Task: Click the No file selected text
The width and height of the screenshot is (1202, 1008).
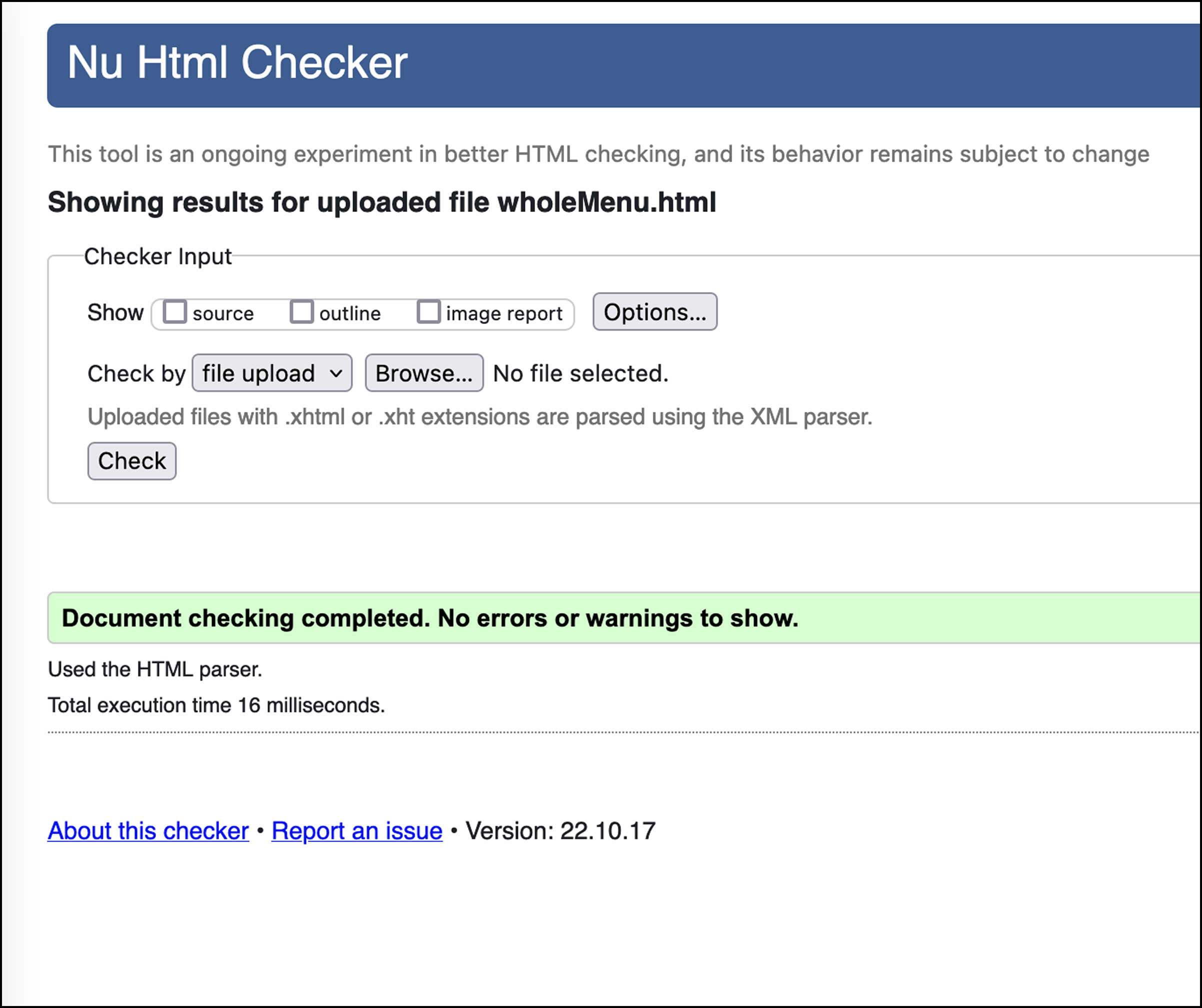Action: [580, 373]
